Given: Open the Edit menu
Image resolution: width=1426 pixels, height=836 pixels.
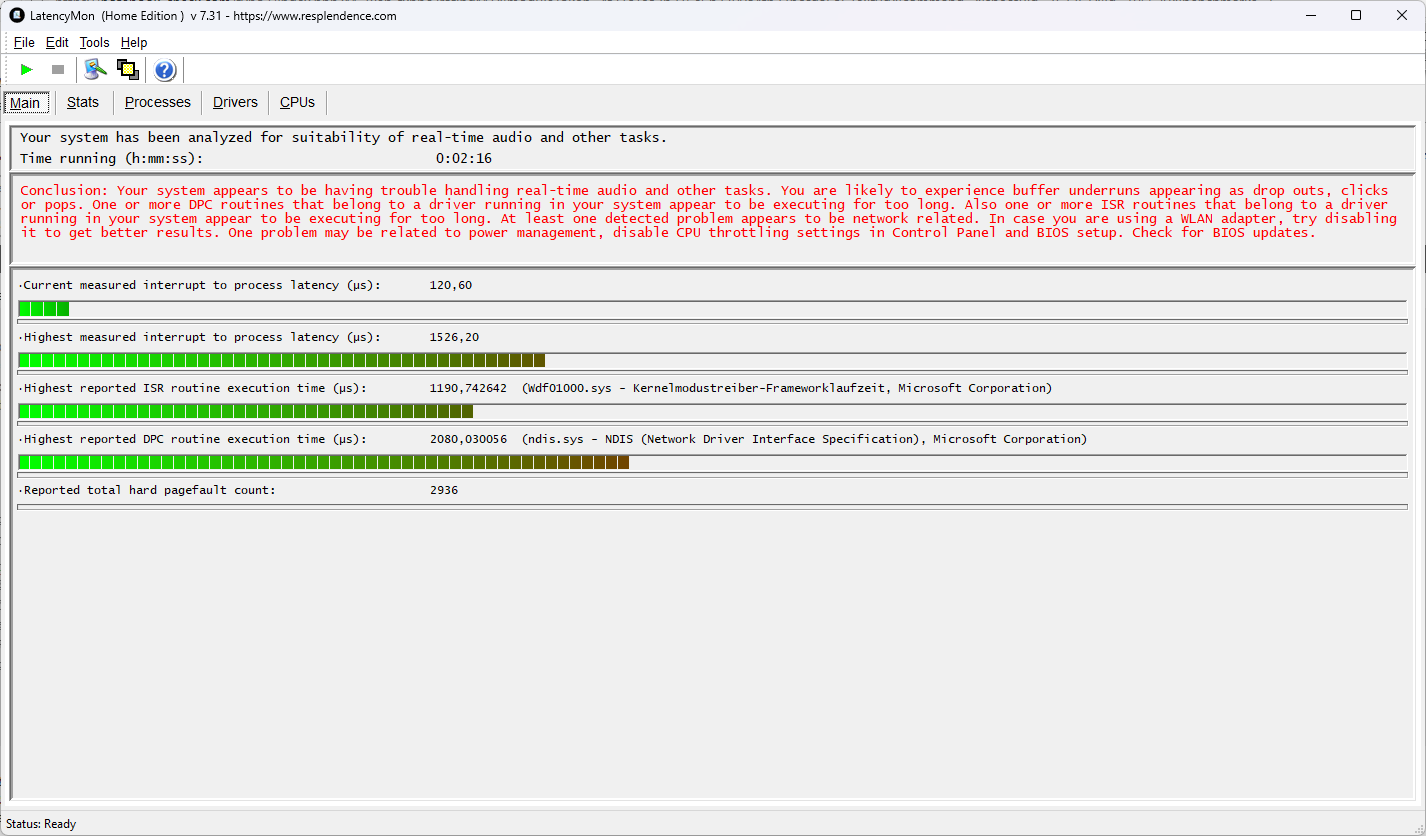Looking at the screenshot, I should tap(57, 42).
